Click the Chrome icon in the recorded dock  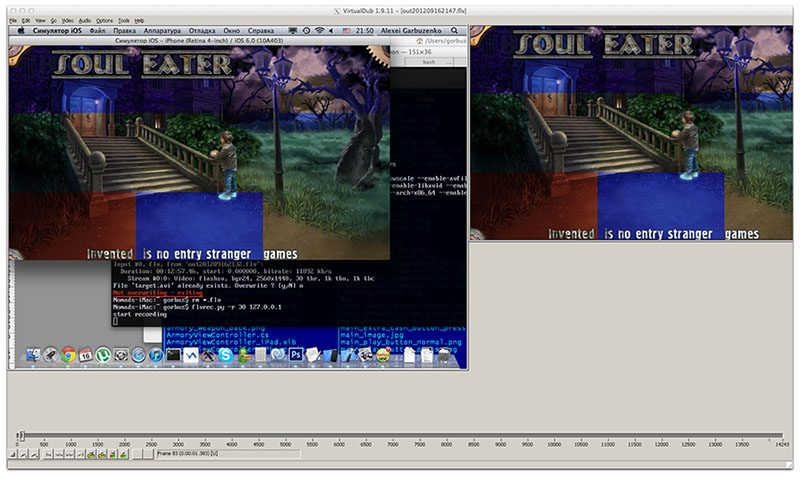(x=68, y=355)
